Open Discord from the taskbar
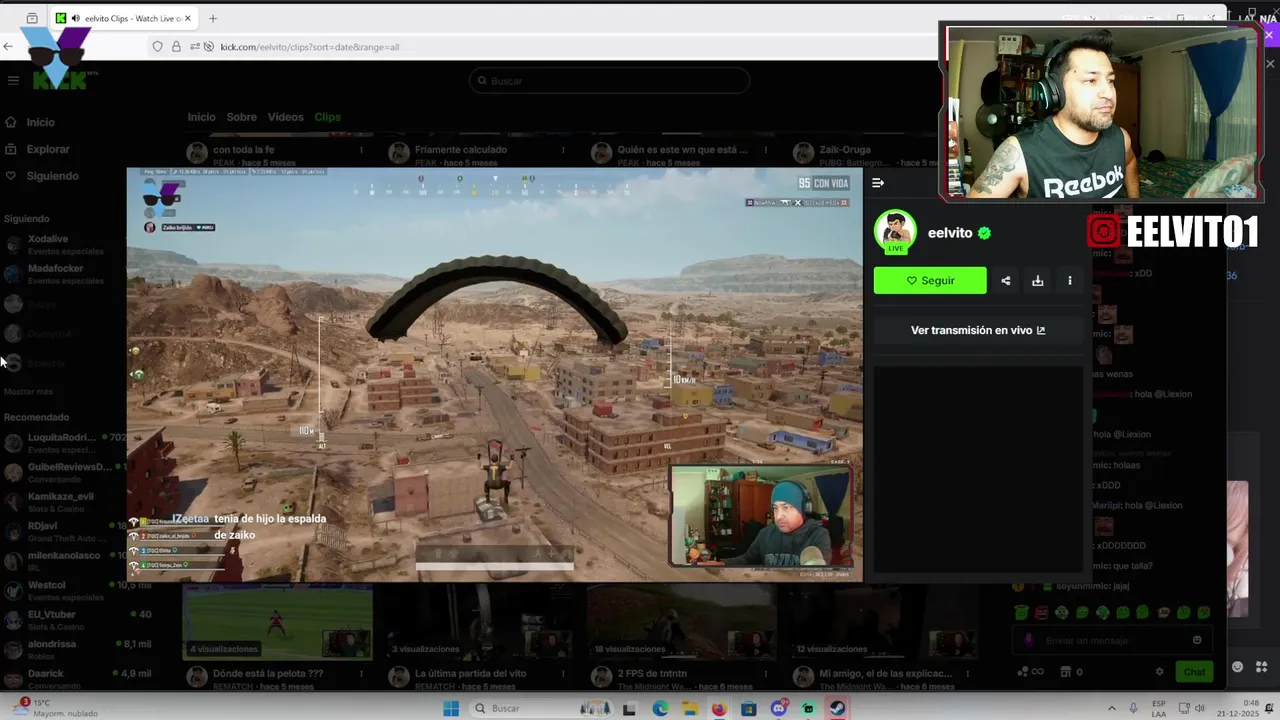1280x720 pixels. coord(778,709)
